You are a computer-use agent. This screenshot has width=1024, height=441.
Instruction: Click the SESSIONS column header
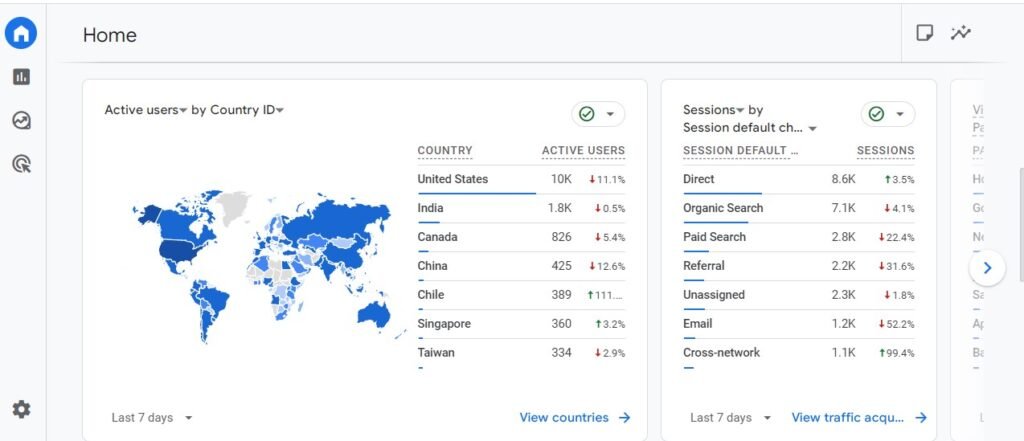point(886,150)
